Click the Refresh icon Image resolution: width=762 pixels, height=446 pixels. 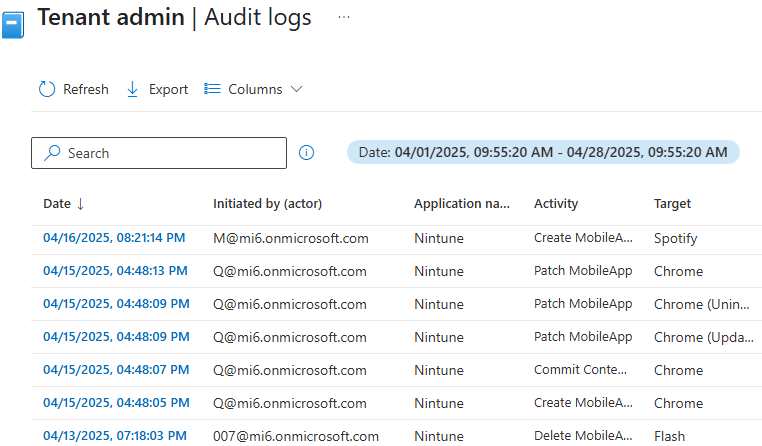pyautogui.click(x=47, y=89)
